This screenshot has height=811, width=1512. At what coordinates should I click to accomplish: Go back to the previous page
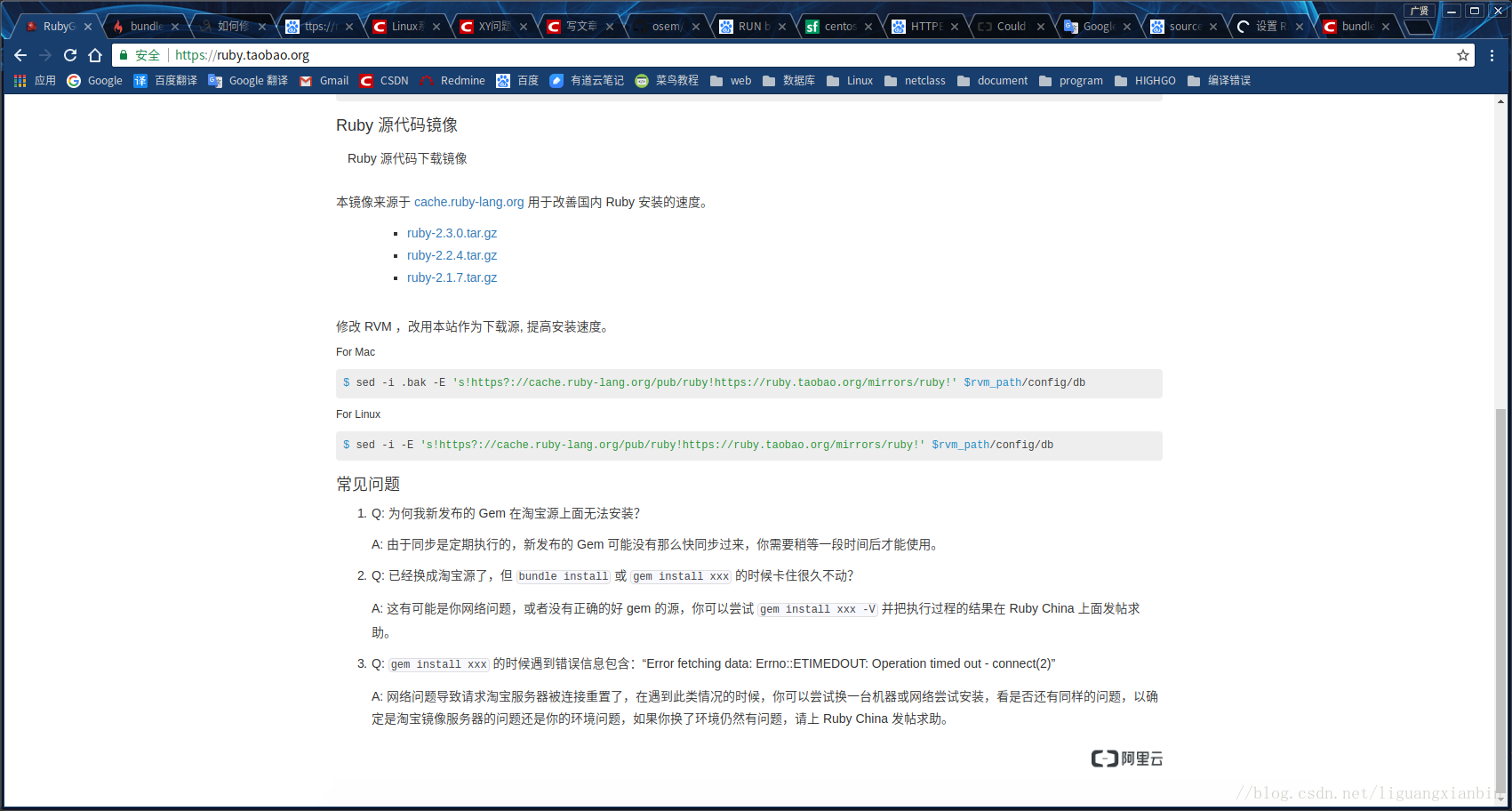tap(20, 55)
